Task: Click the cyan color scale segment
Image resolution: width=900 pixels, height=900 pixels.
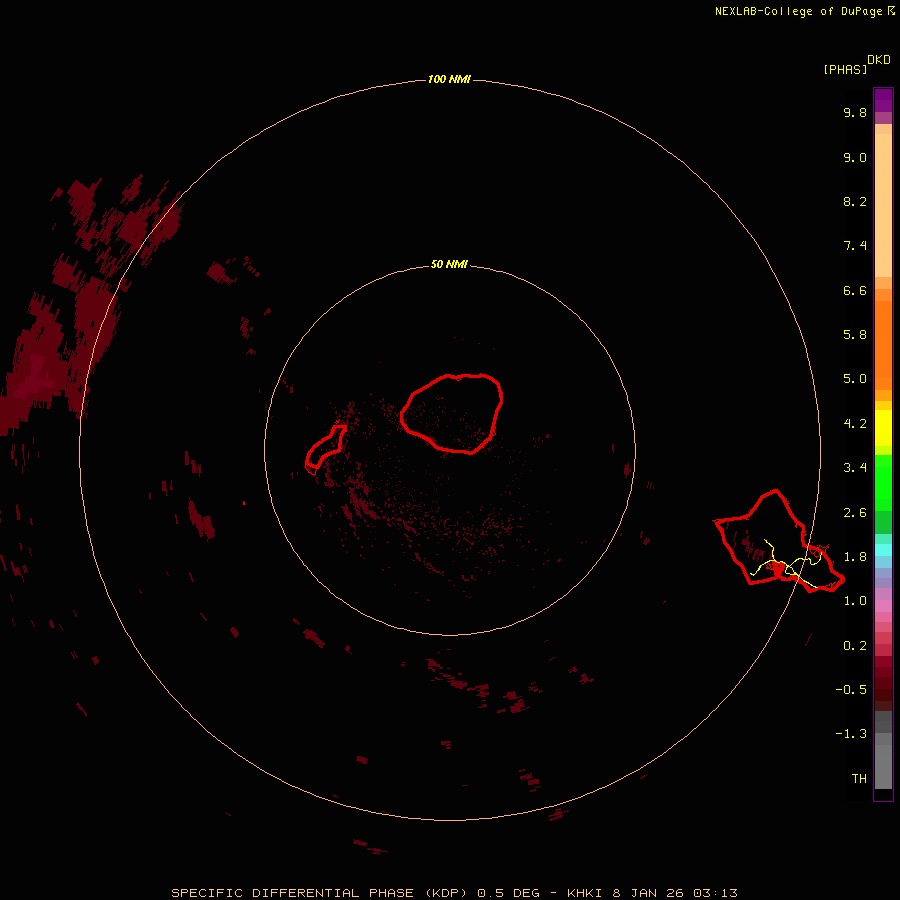Action: 883,550
